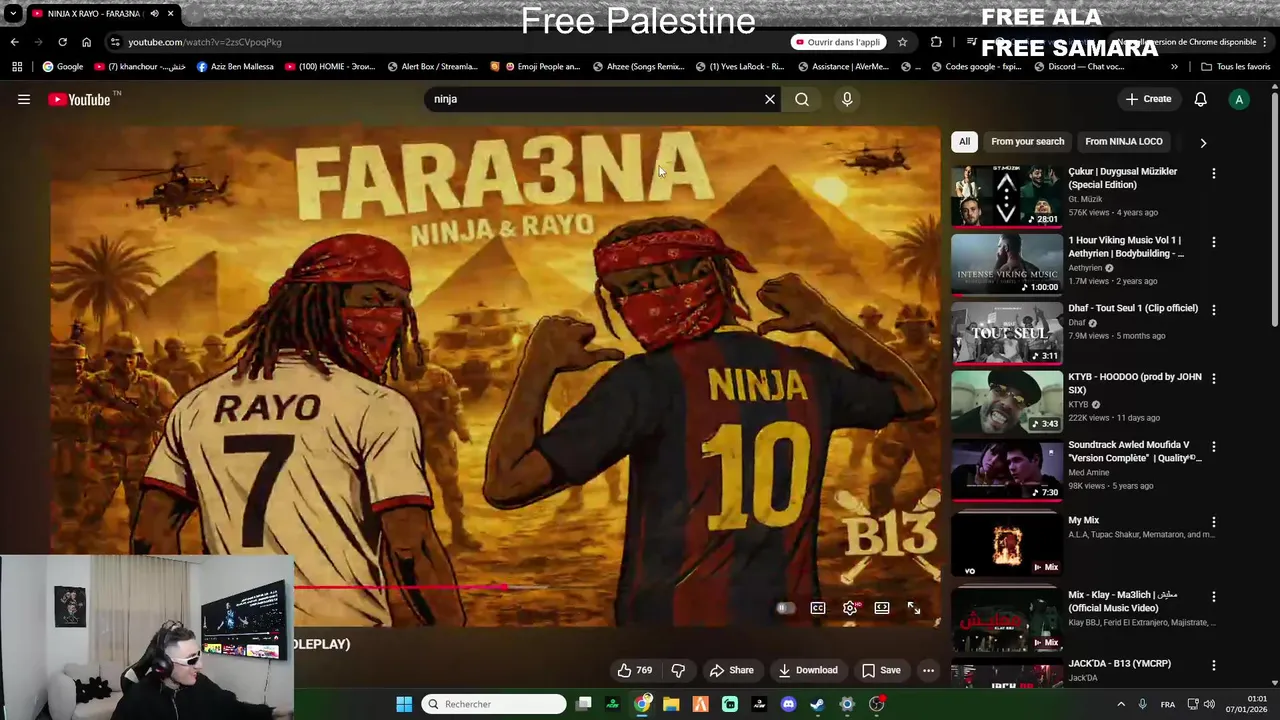This screenshot has height=720, width=1280.
Task: Open the Chrome extensions puzzle icon
Action: 936,42
